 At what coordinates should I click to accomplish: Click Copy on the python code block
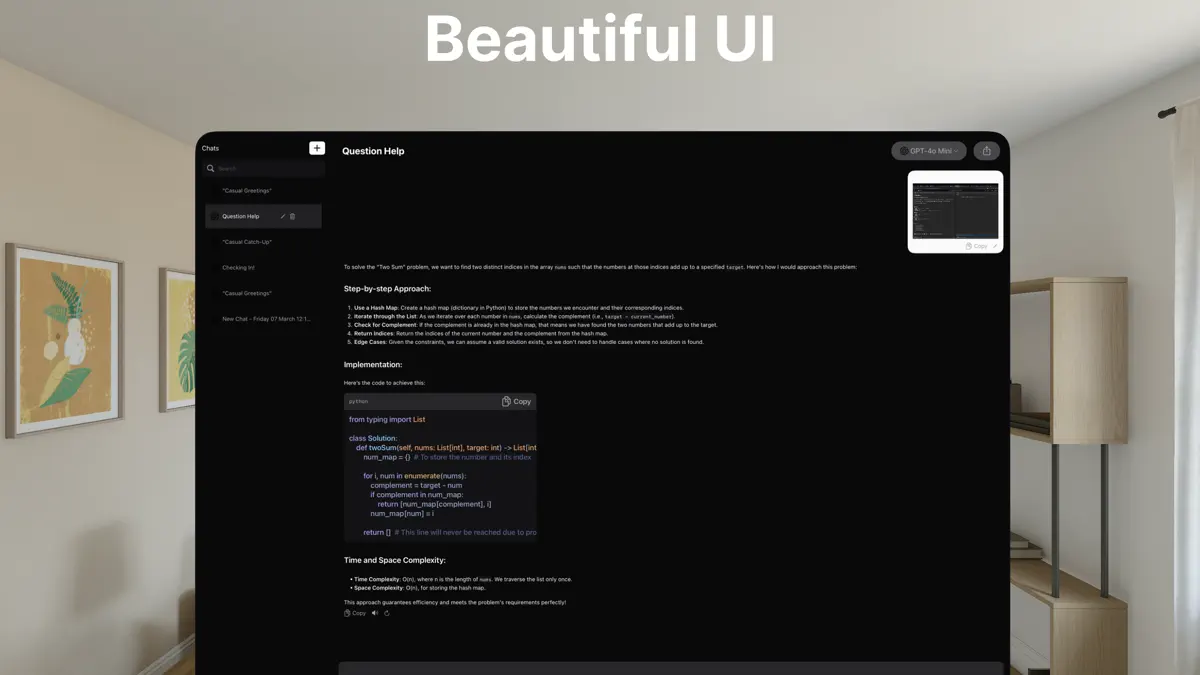coord(515,401)
